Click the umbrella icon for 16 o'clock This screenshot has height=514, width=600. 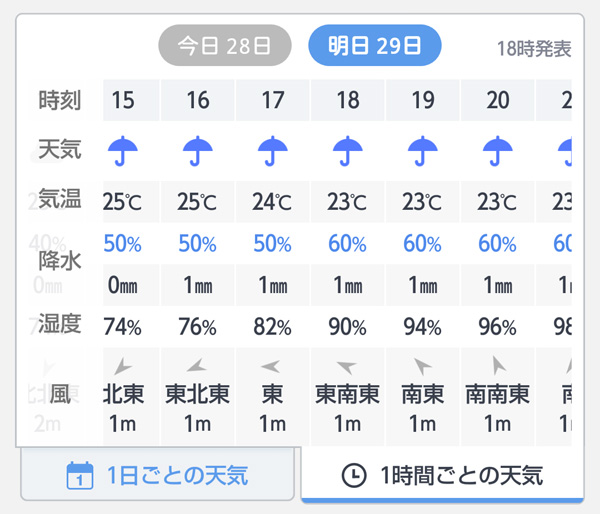(x=198, y=151)
